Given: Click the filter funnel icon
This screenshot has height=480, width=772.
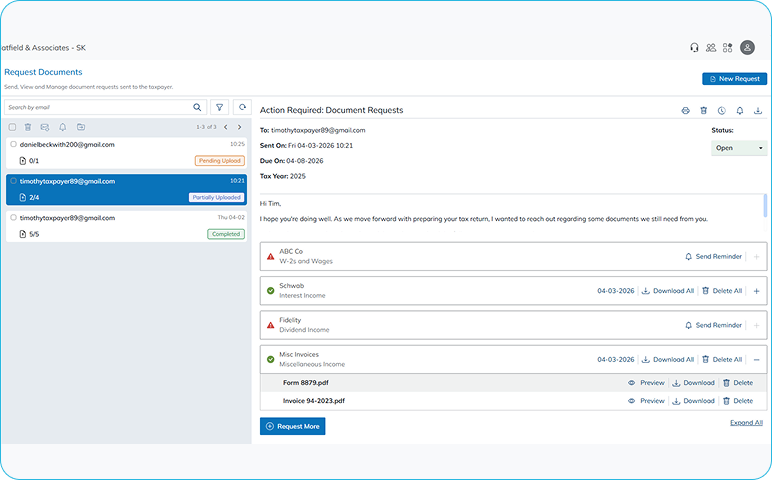Looking at the screenshot, I should click(220, 107).
